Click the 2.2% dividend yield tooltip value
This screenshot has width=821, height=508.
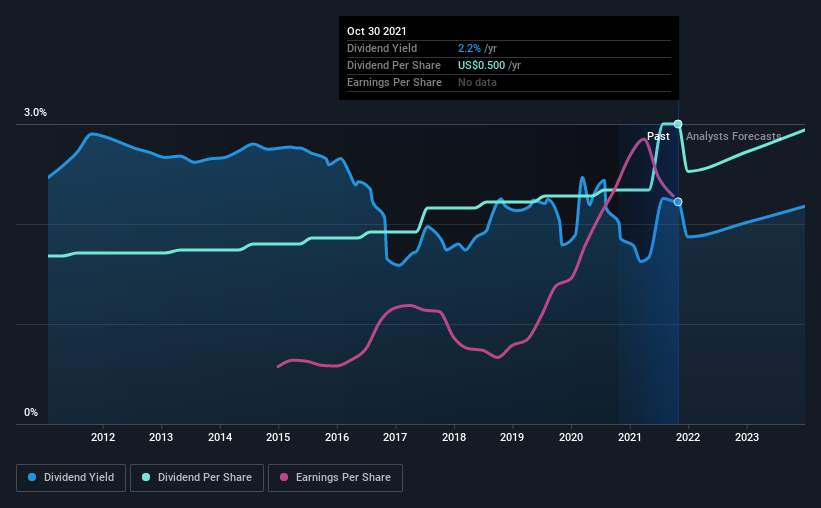pos(469,48)
